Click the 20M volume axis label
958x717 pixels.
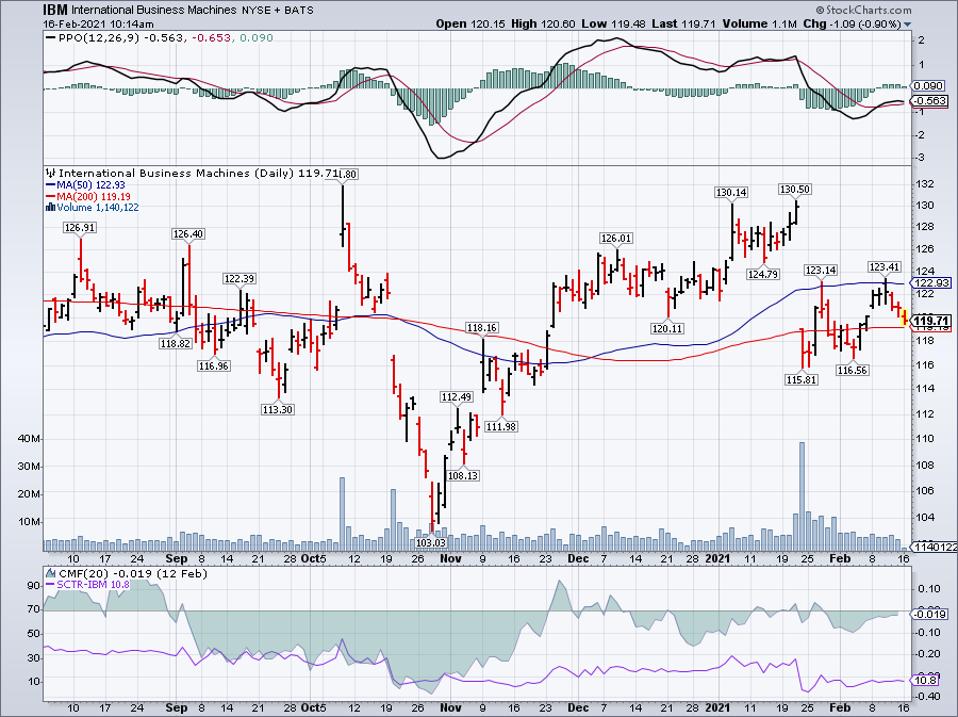click(x=29, y=494)
